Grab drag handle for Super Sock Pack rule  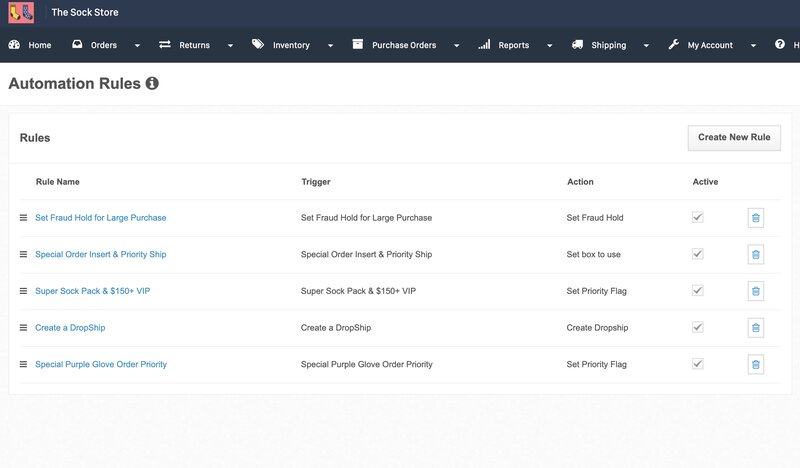[24, 291]
